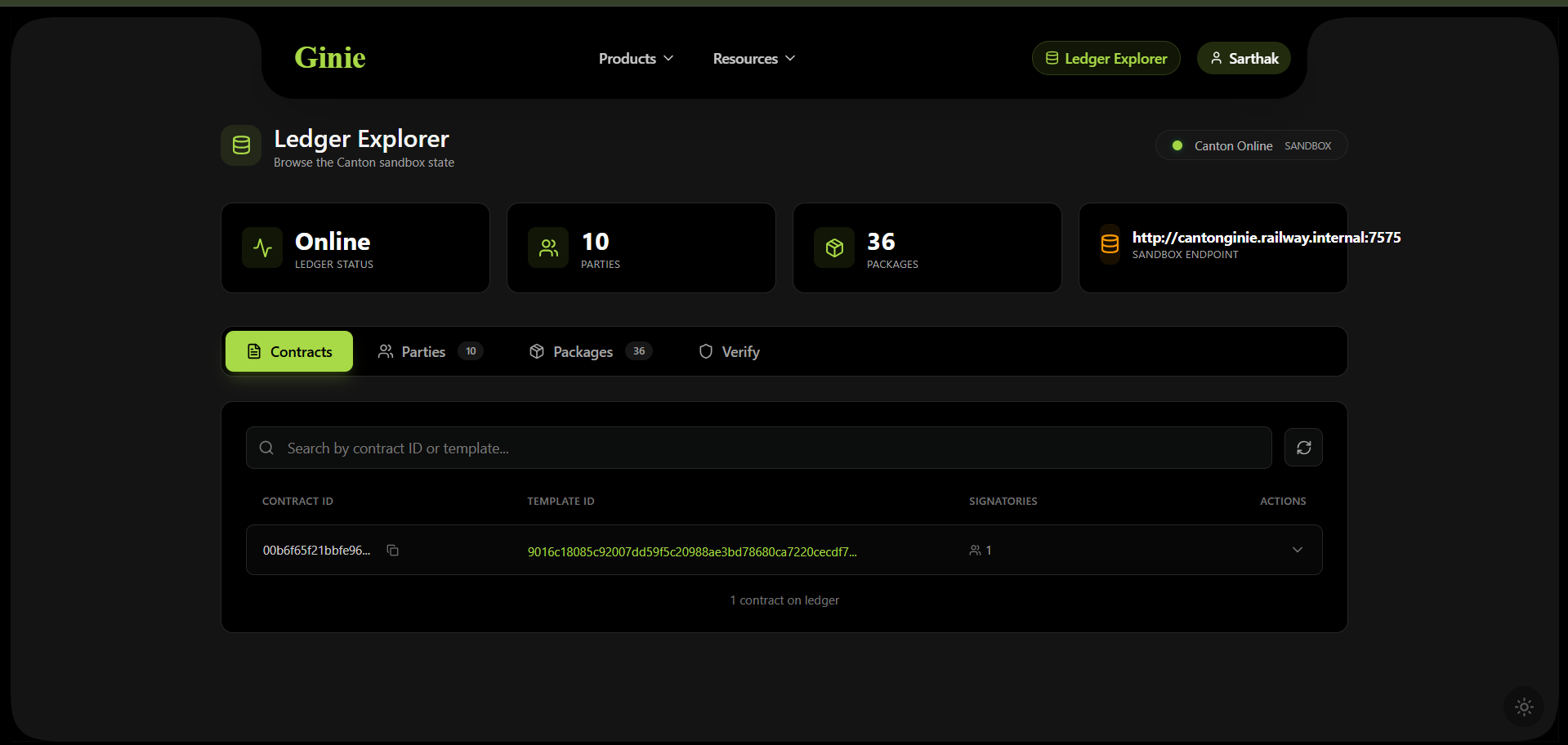Switch to the Parties tab

click(431, 351)
